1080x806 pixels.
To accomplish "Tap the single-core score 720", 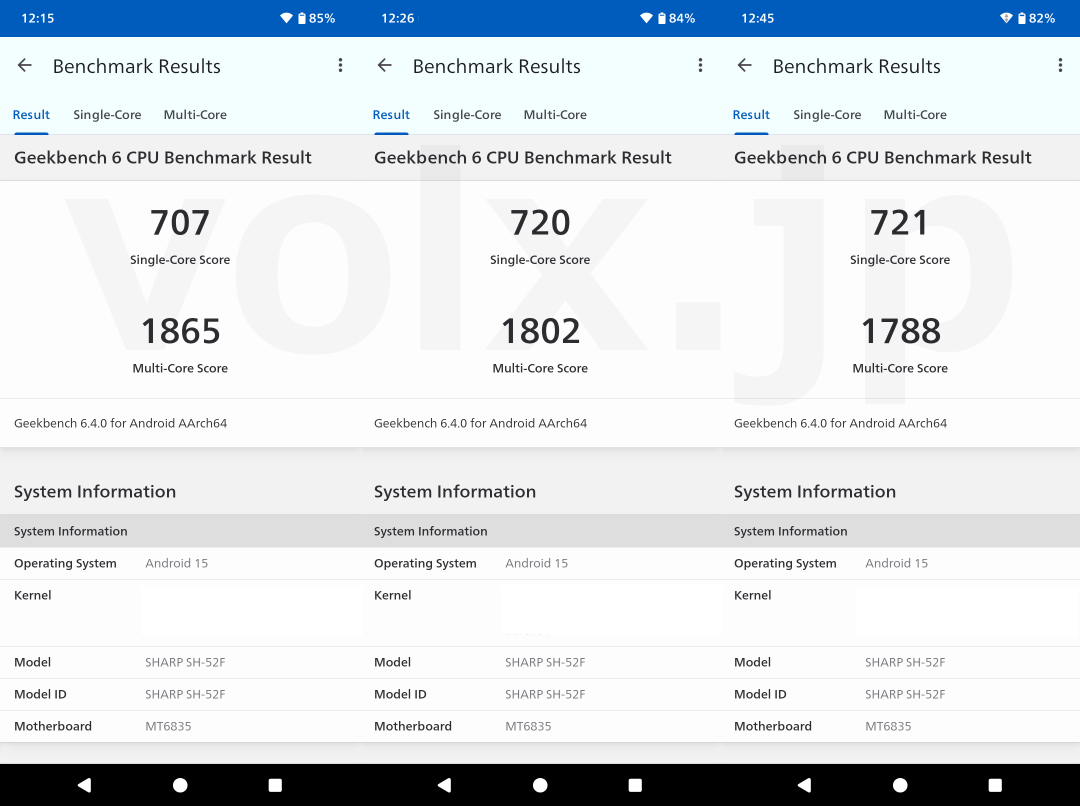I will pos(540,223).
